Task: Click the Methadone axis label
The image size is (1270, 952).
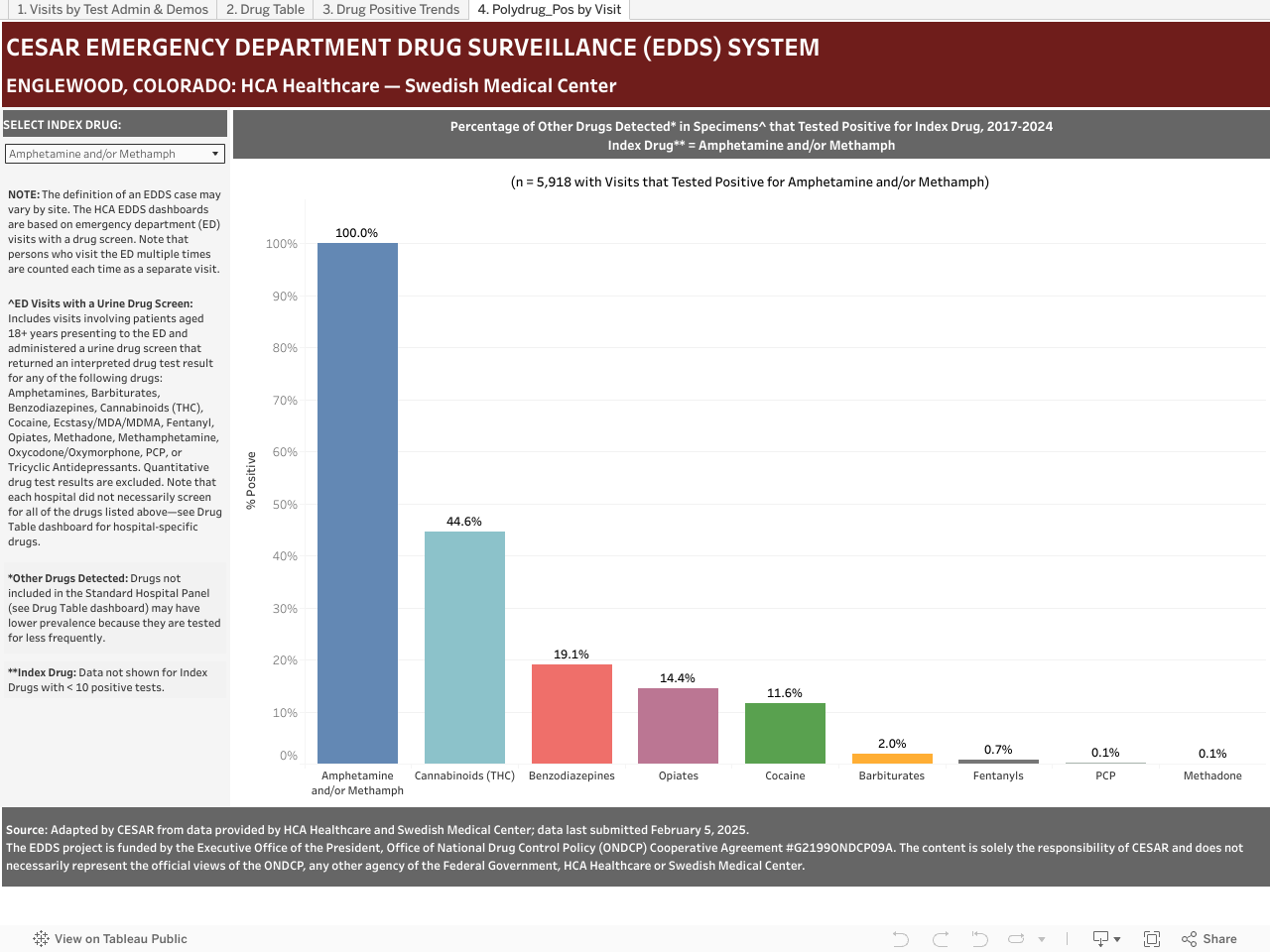Action: point(1212,775)
